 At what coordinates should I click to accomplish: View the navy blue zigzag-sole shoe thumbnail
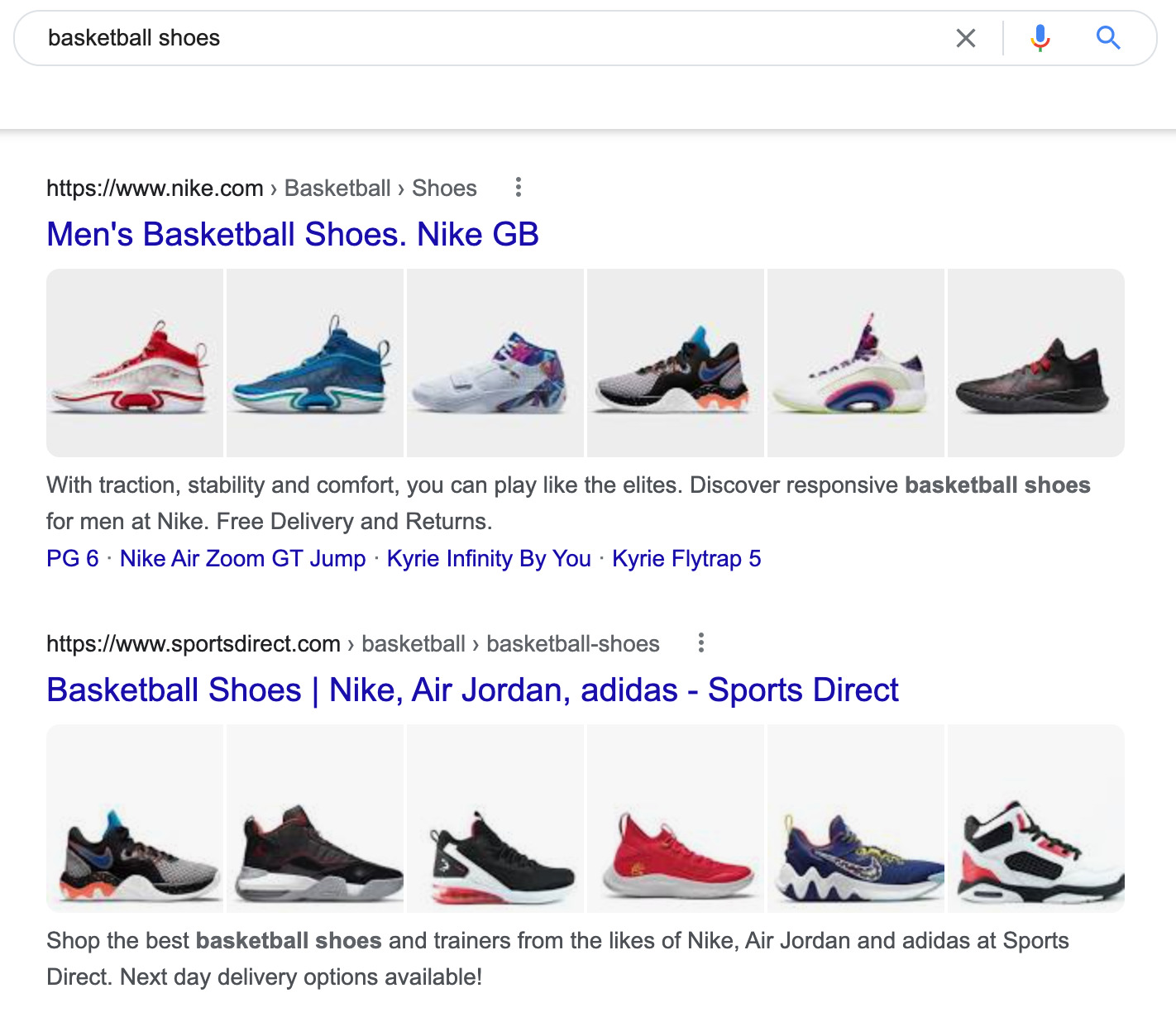[856, 819]
